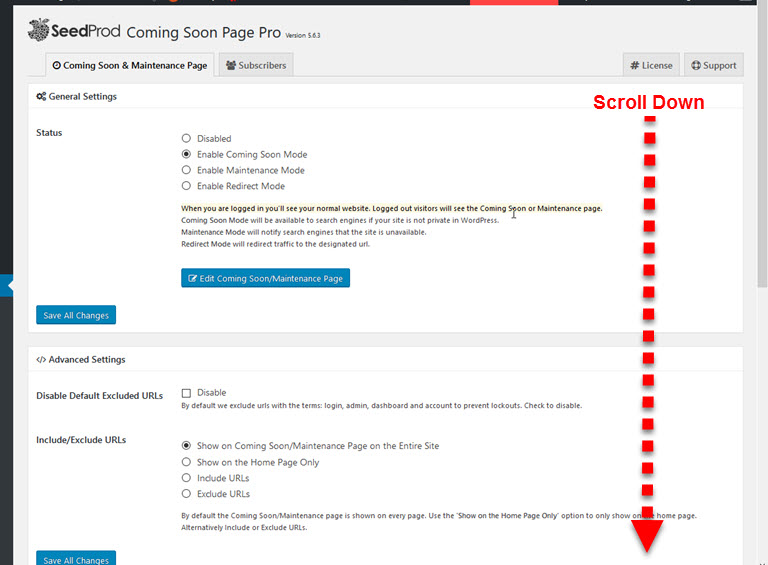The image size is (768, 565).
Task: Click the 'Include/Exclude URLs' label
Action: [x=81, y=440]
